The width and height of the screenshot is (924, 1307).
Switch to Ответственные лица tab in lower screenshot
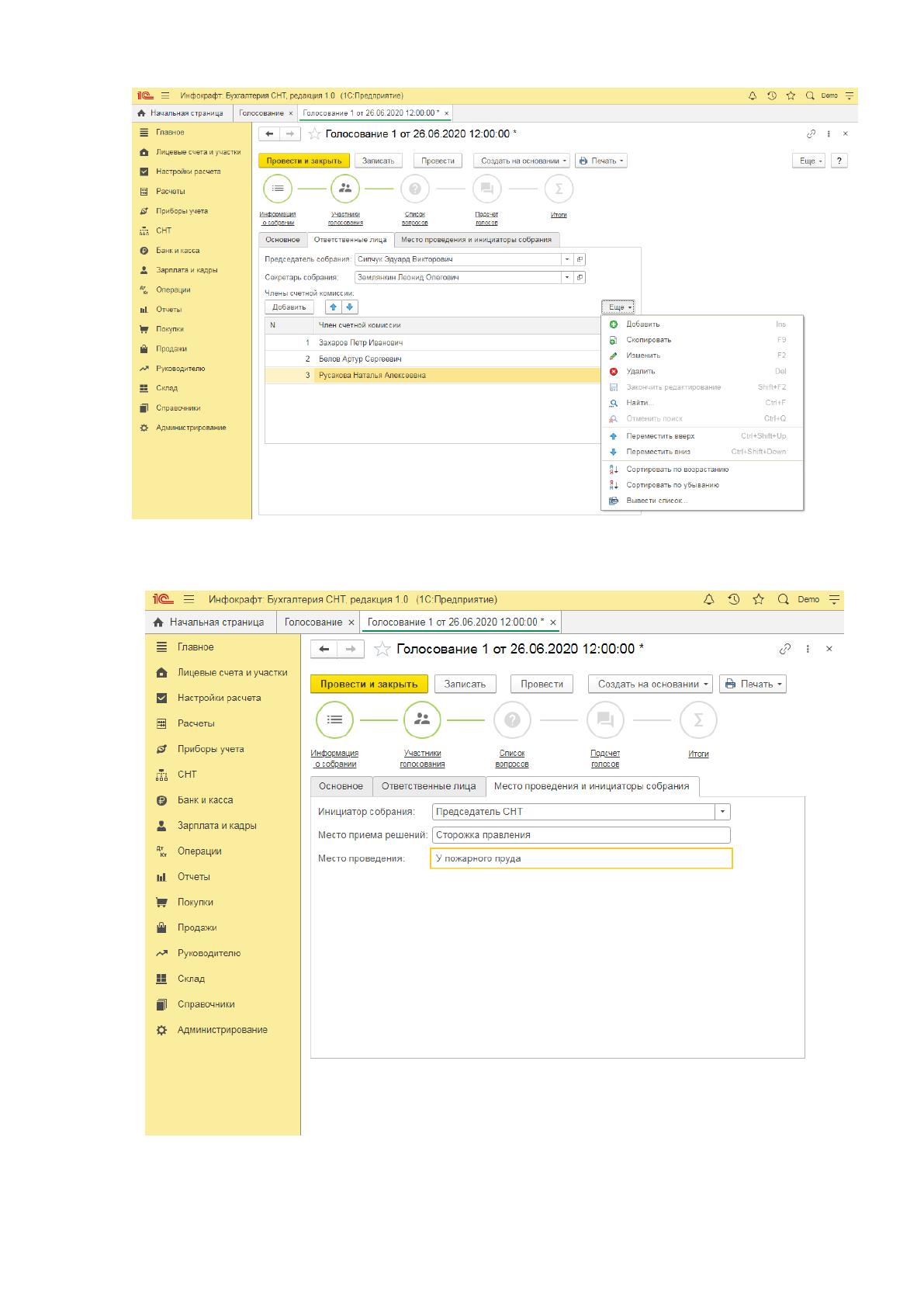(428, 786)
